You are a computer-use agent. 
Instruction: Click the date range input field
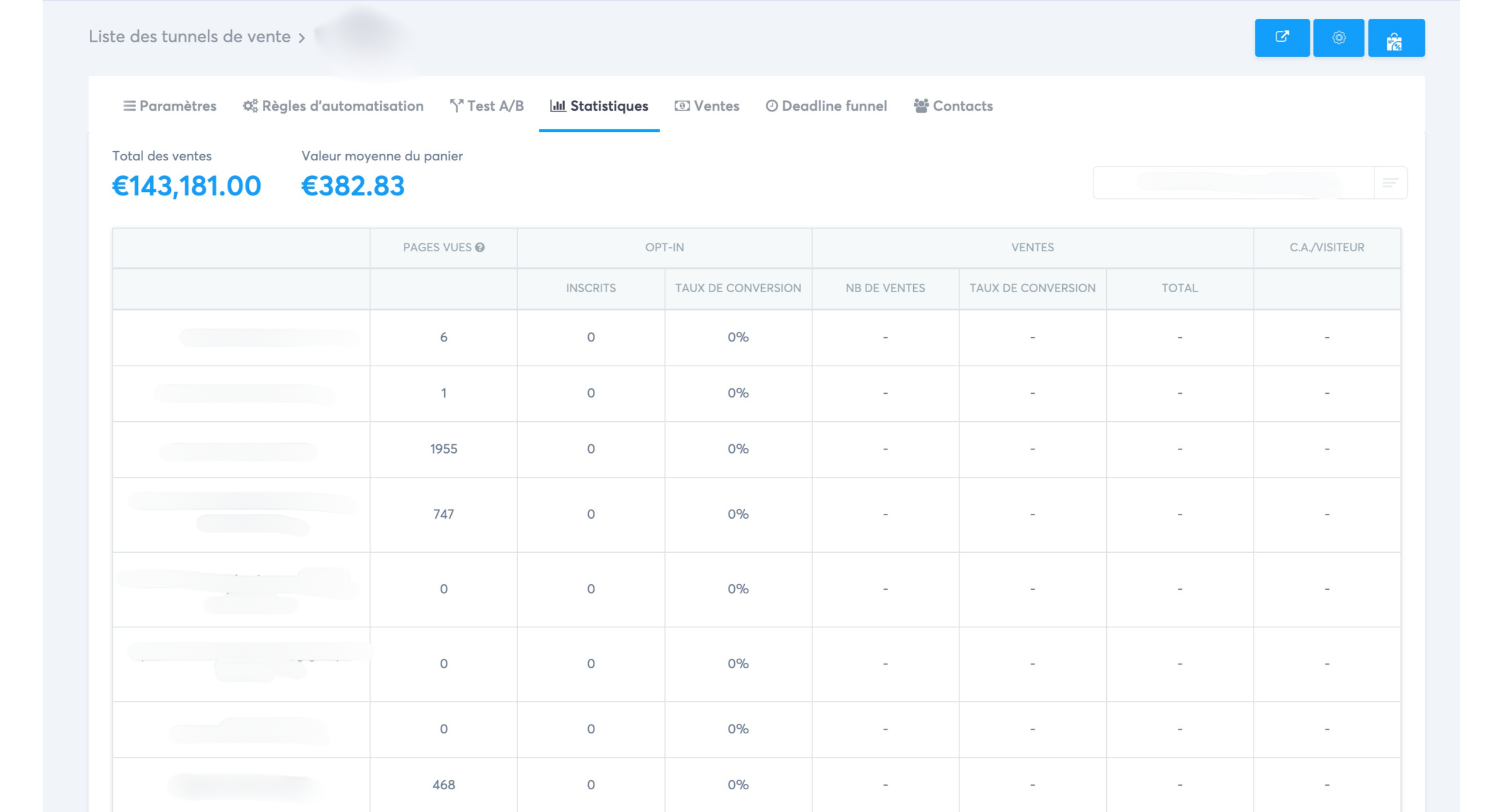[1232, 183]
